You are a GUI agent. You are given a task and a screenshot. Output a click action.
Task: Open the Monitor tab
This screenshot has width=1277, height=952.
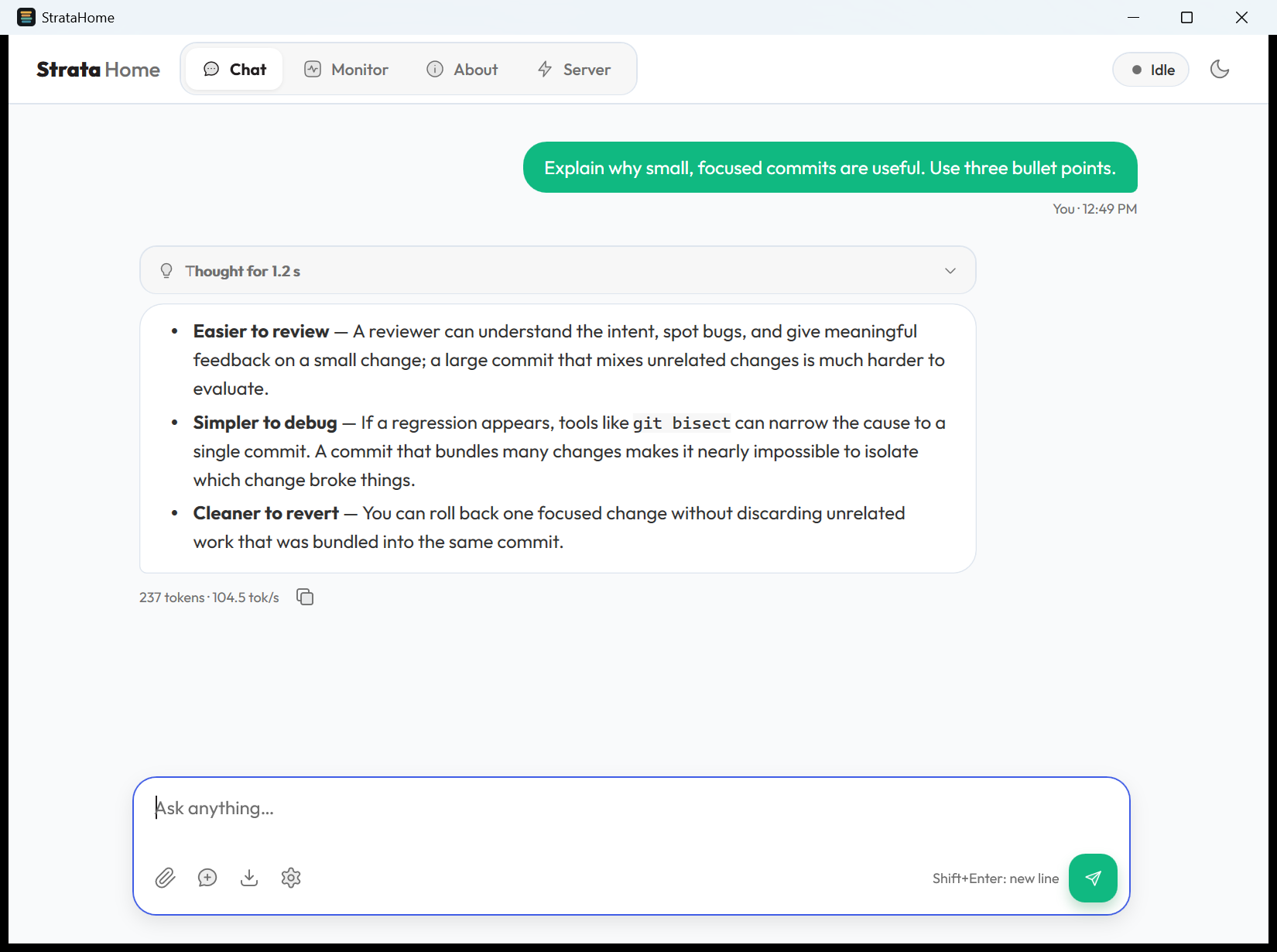tap(346, 70)
